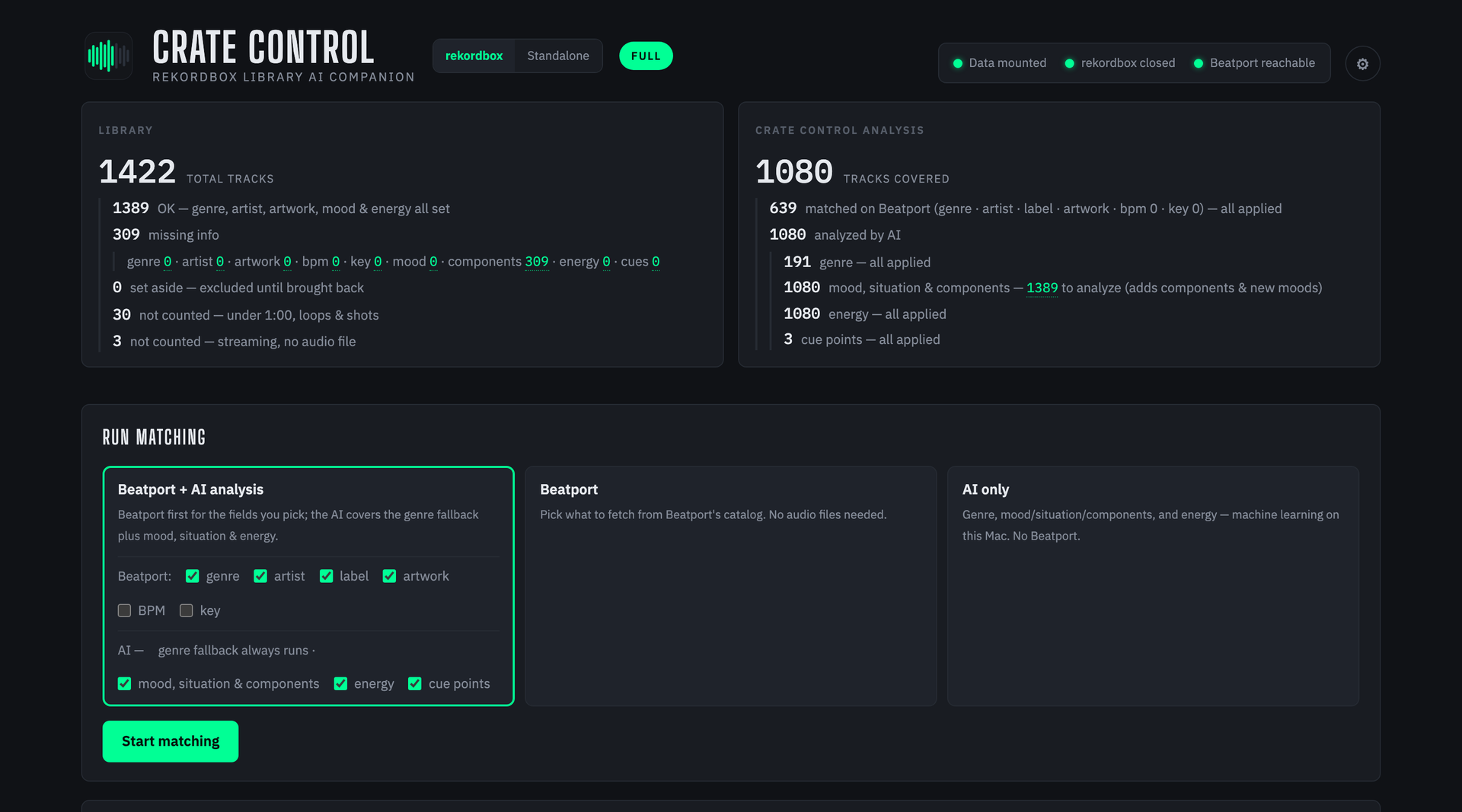Click the Beatport reachable status indicator
The image size is (1462, 812).
click(x=1254, y=63)
